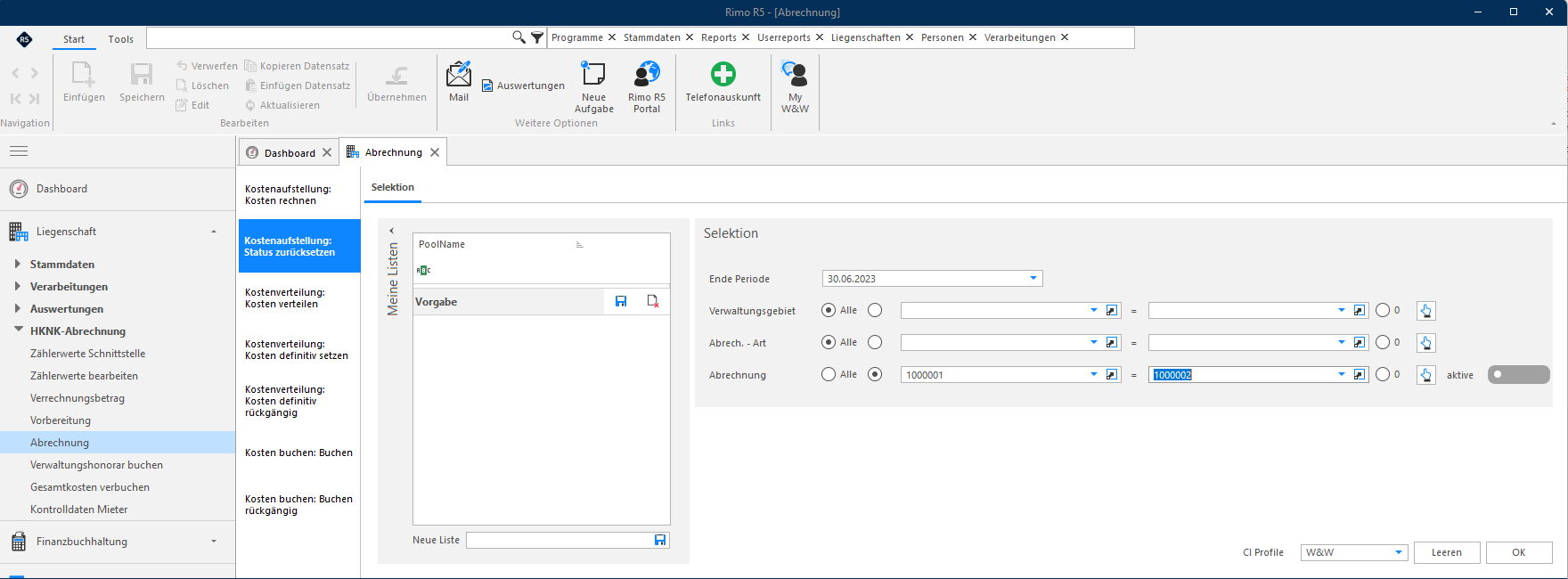Select Kostenverteilung: Kosten verteilen step

tap(299, 298)
